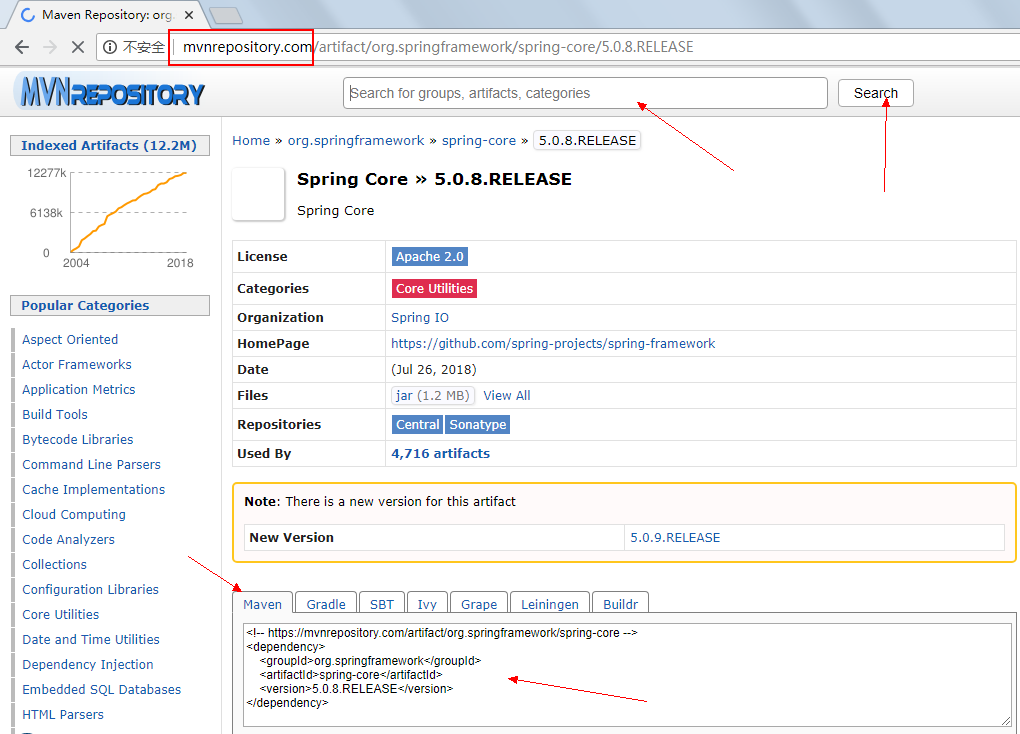
Task: Click View All files link
Action: pyautogui.click(x=507, y=395)
